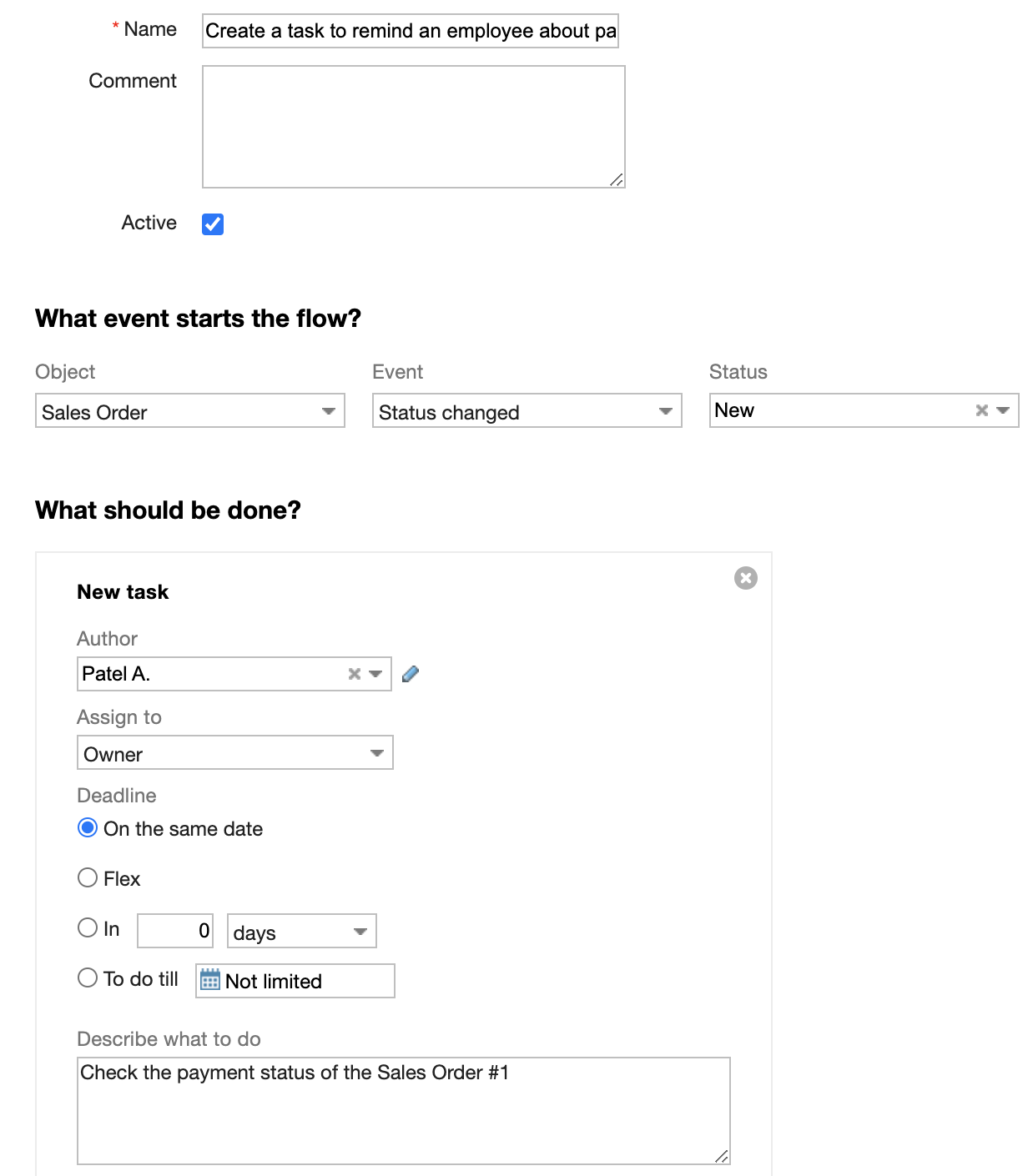
Task: Clear the New status selection
Action: pos(981,410)
